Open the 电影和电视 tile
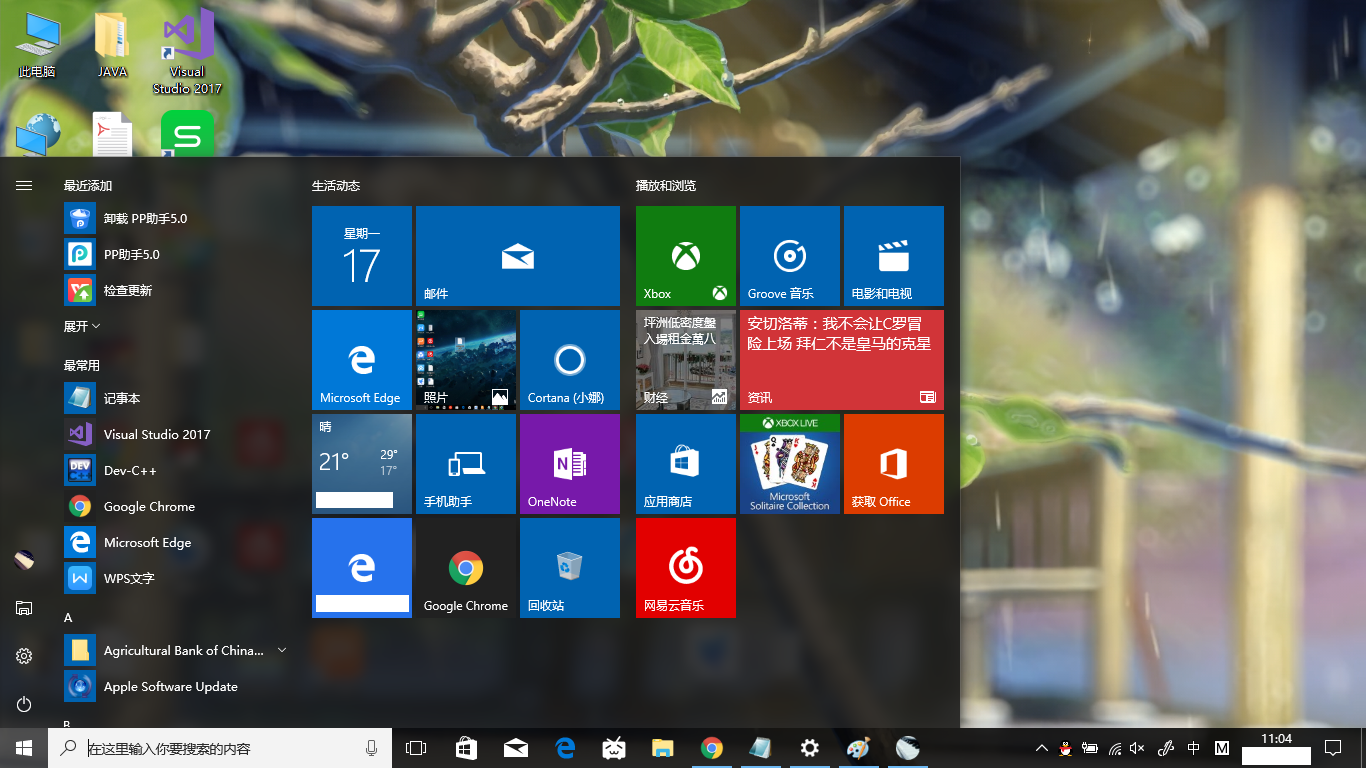The width and height of the screenshot is (1366, 768). [x=894, y=256]
